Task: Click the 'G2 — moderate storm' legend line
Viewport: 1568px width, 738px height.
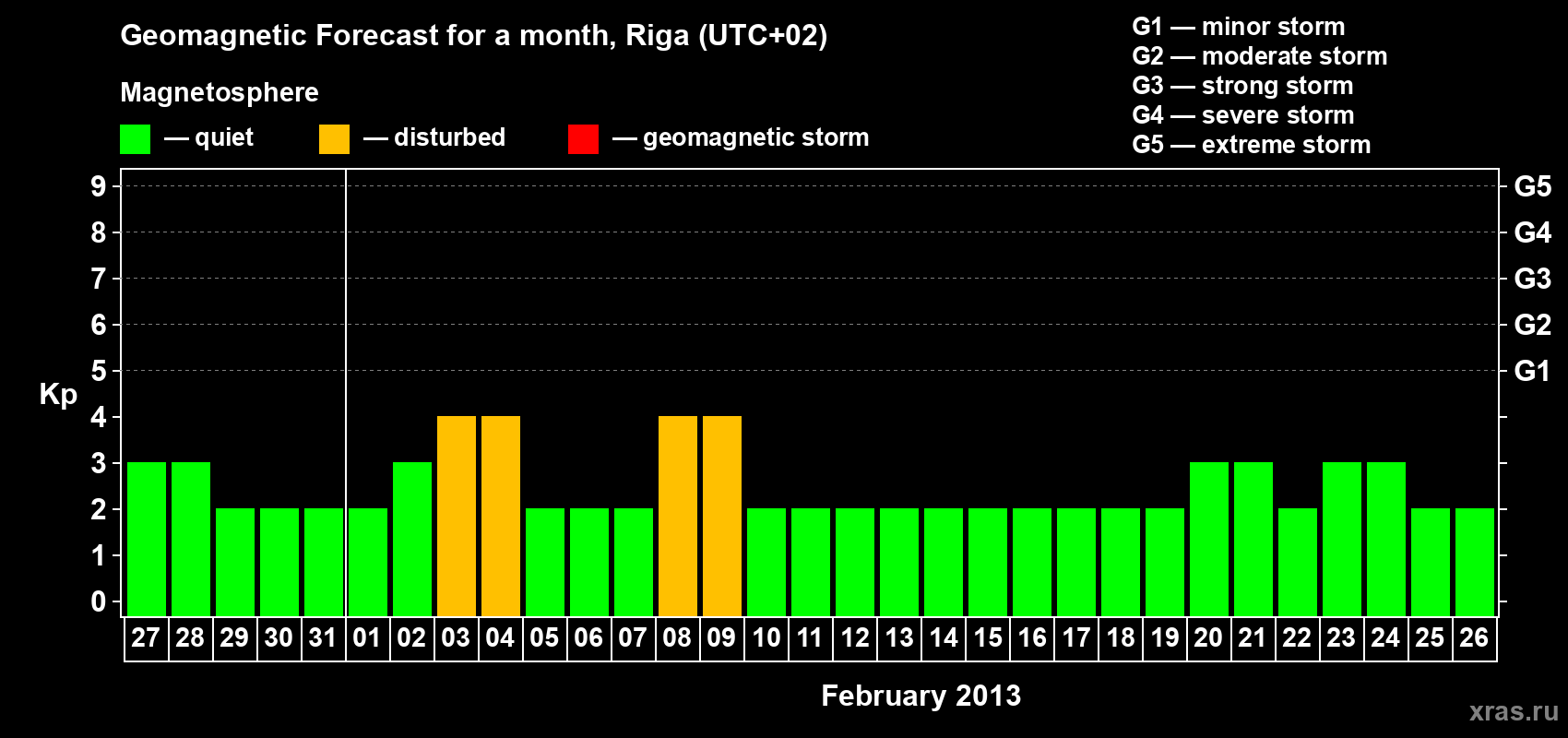Action: point(1260,55)
